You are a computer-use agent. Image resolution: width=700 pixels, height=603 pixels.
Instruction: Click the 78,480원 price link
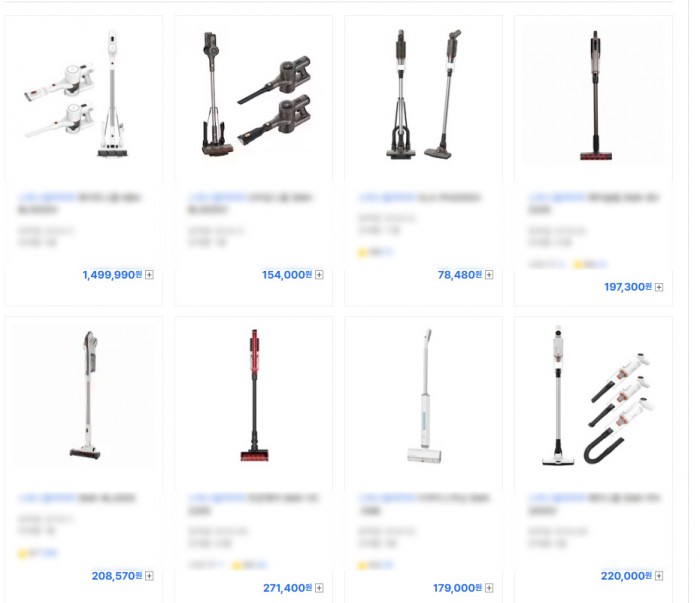459,274
